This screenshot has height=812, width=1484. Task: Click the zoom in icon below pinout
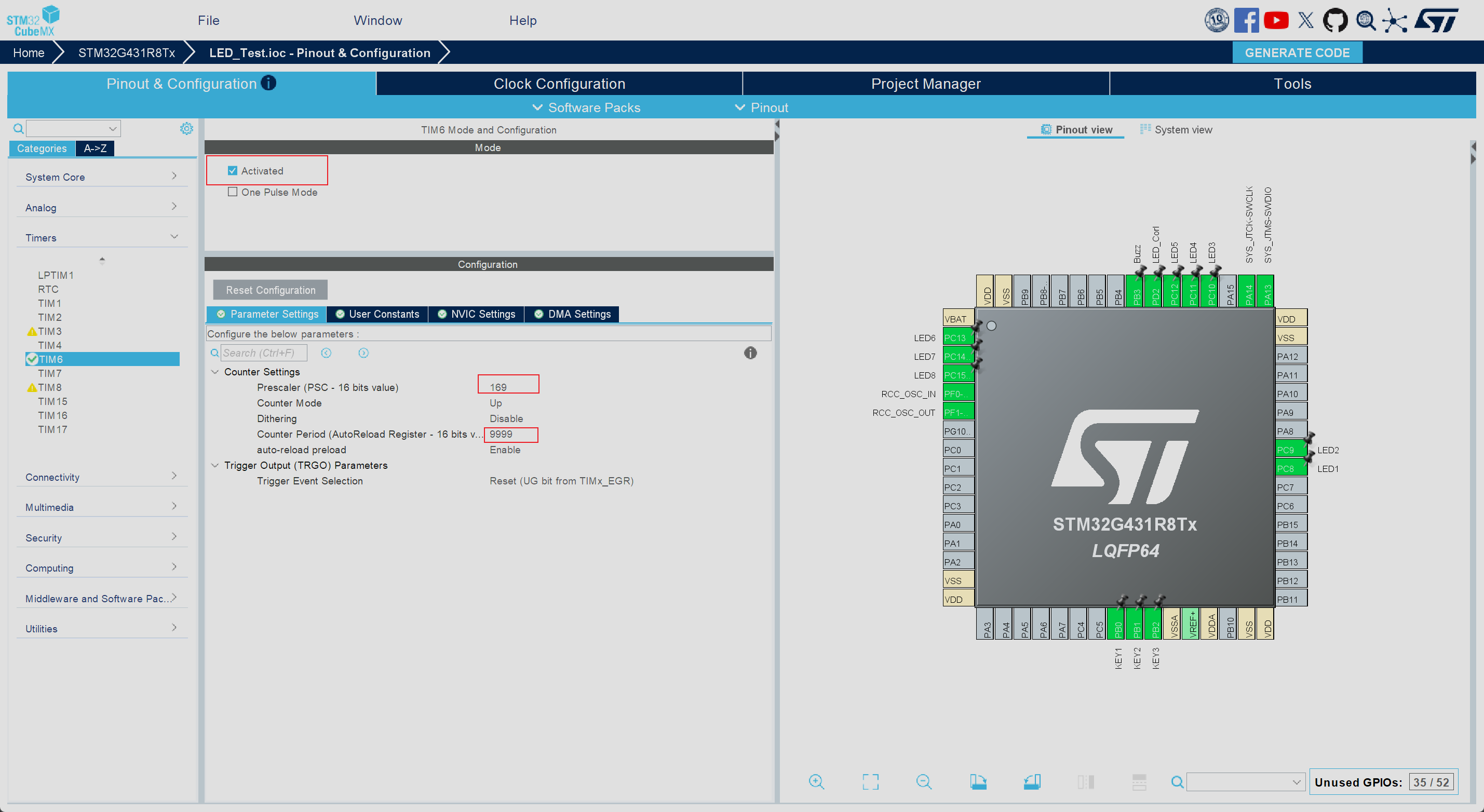pyautogui.click(x=816, y=781)
